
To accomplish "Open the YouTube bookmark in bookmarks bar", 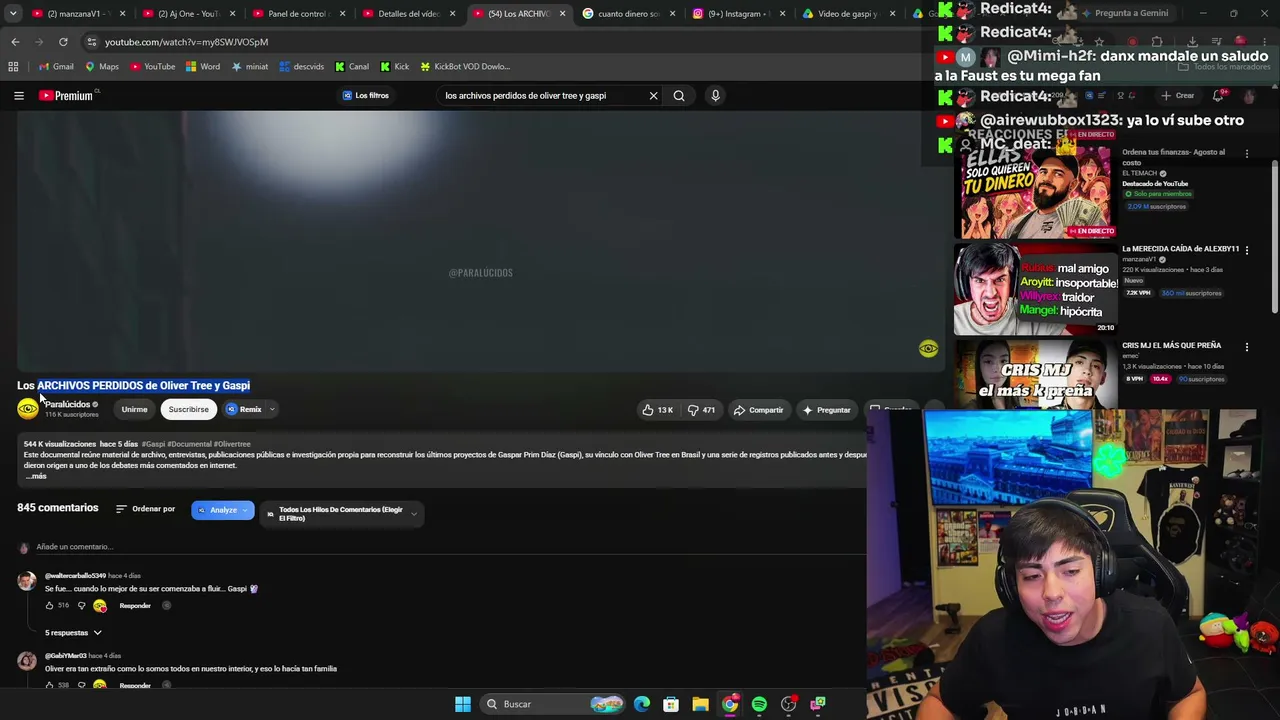I will pos(152,67).
